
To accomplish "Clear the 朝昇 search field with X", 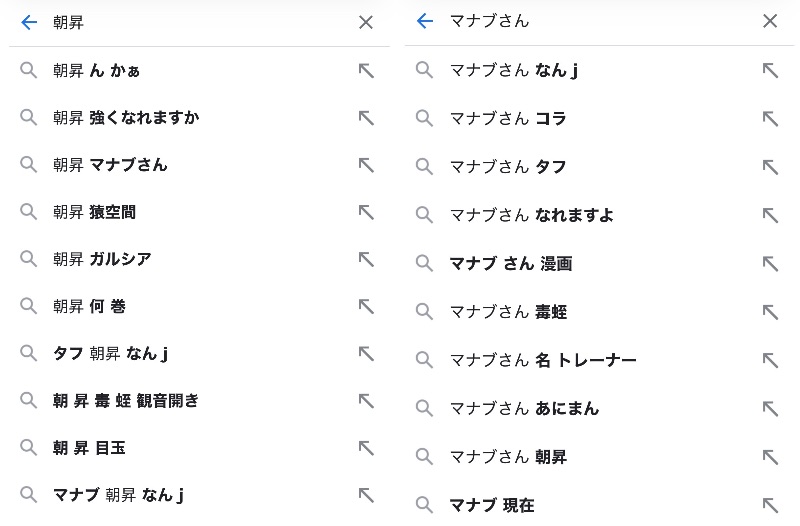I will [366, 22].
